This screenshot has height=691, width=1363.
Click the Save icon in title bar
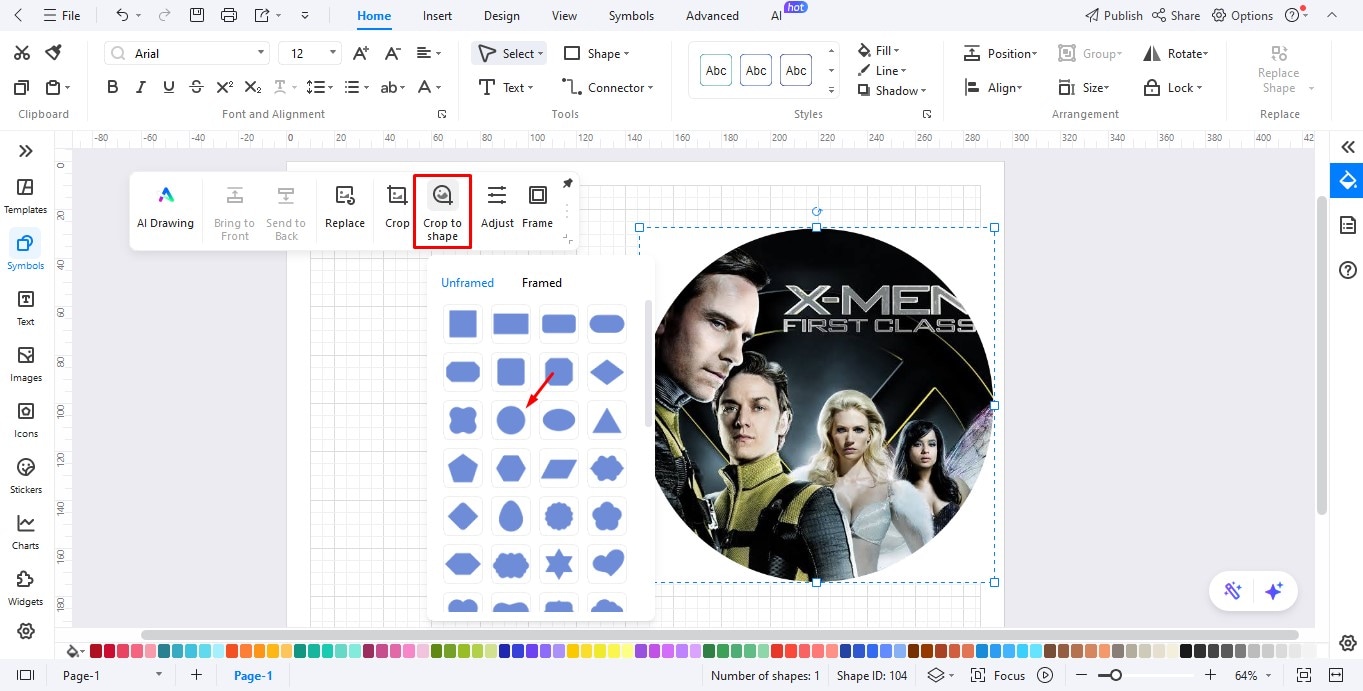tap(197, 15)
